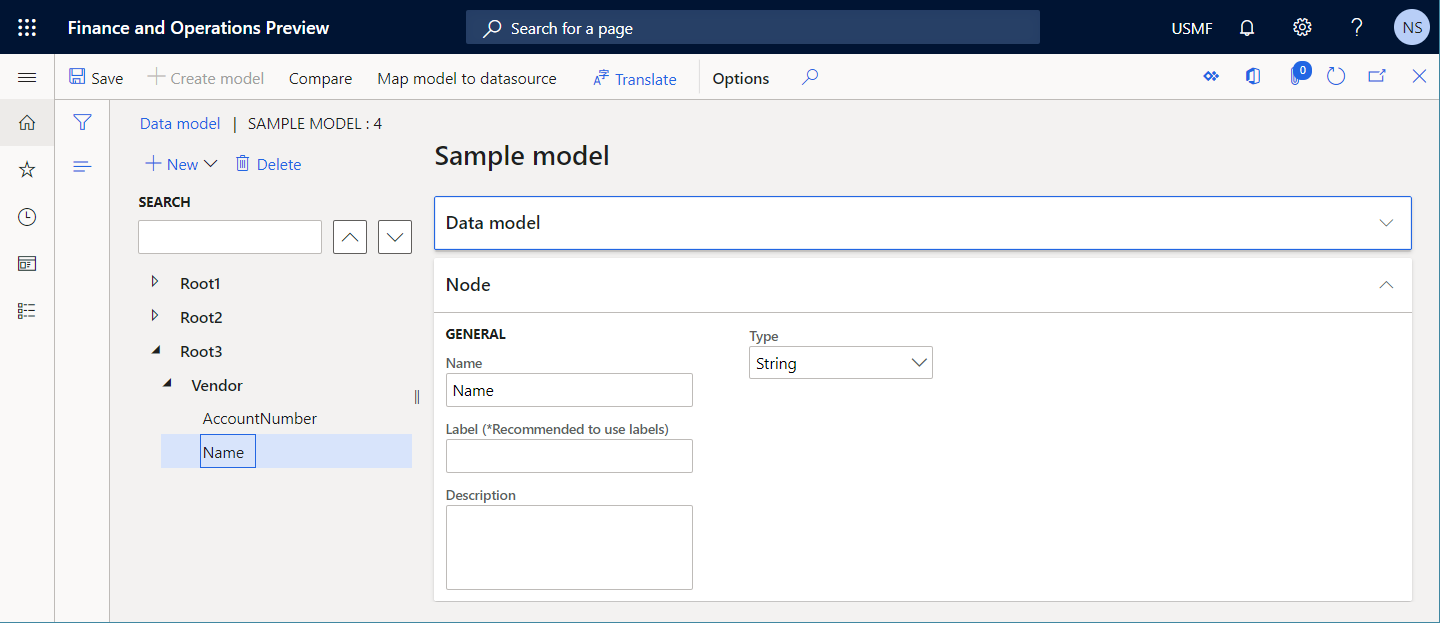This screenshot has width=1440, height=623.
Task: Select the favorites star in the navigation sidebar
Action: pyautogui.click(x=27, y=169)
